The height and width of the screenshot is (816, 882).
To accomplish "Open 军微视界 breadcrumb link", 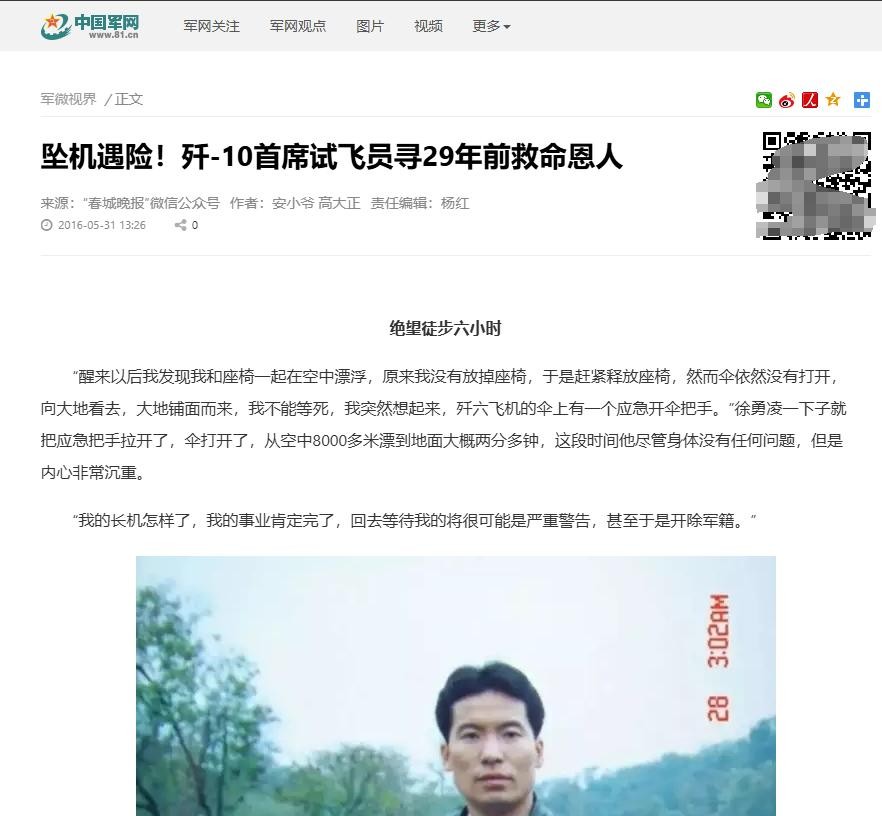I will point(69,99).
